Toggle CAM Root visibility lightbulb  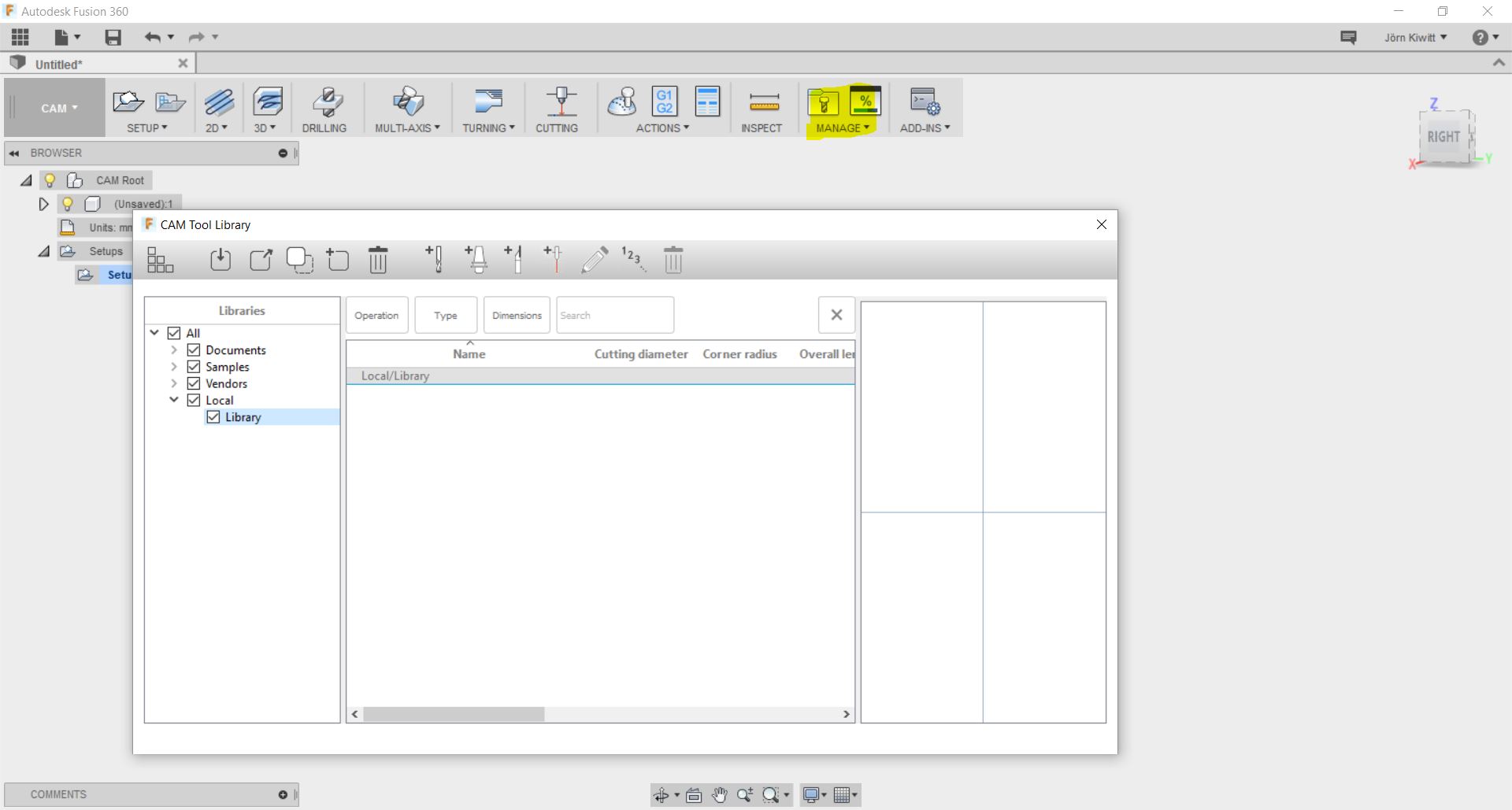point(50,180)
